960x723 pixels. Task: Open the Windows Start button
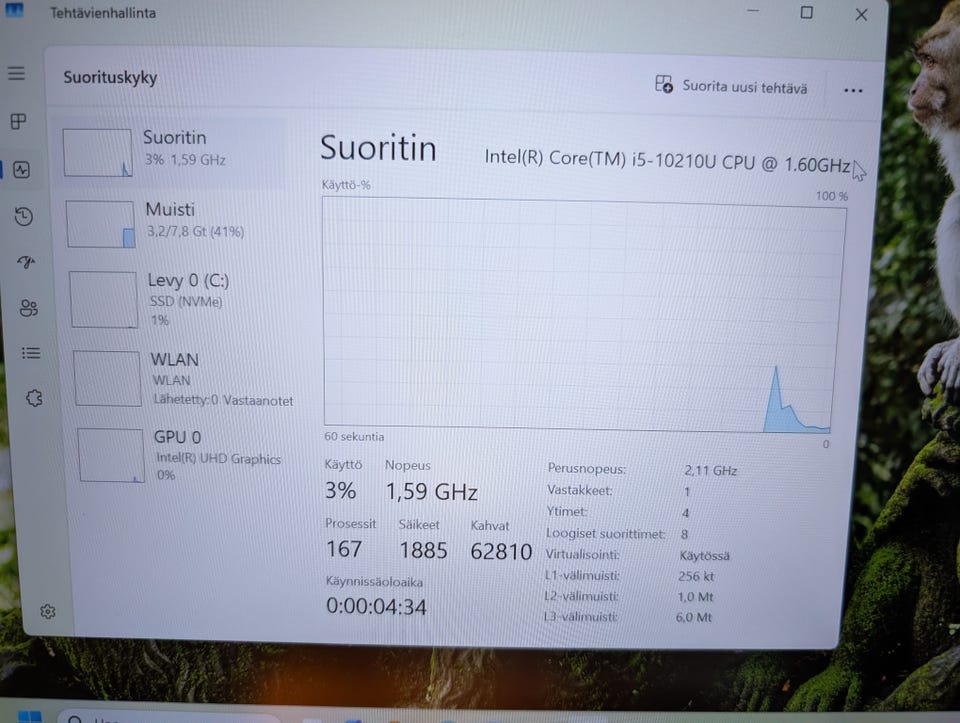29,717
